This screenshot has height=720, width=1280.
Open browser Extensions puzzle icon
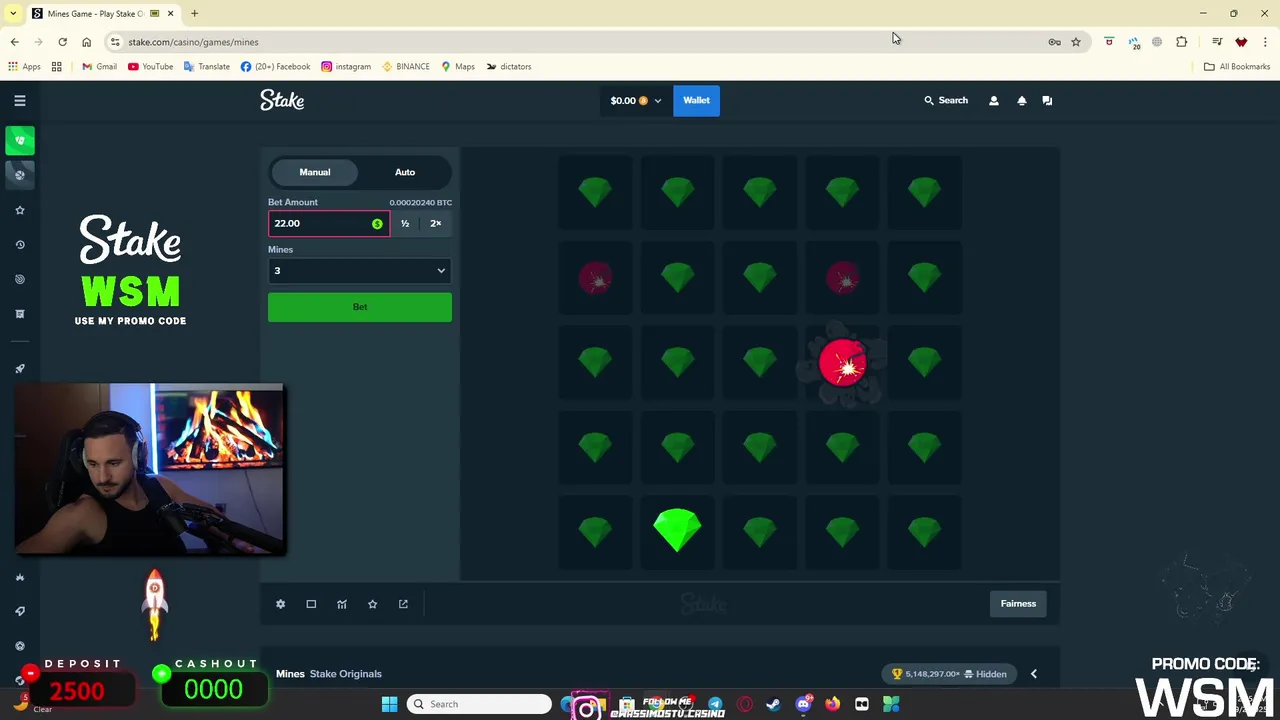(1182, 42)
